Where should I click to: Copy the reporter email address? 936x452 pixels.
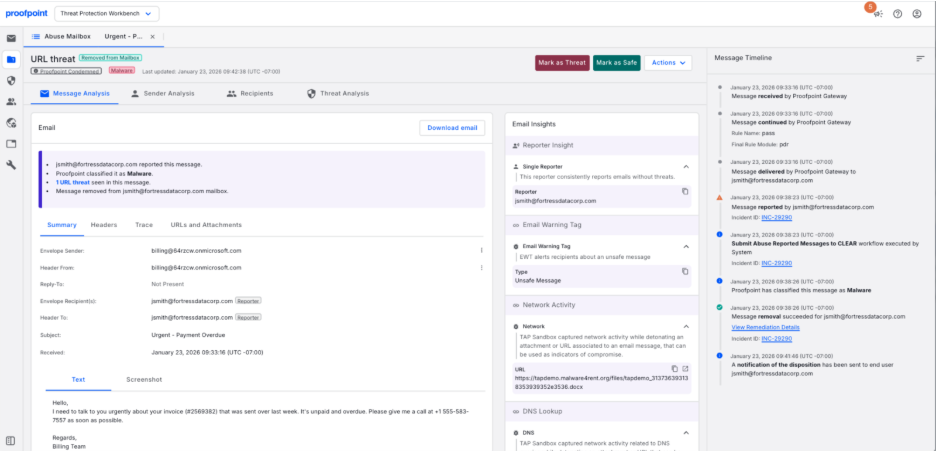click(x=685, y=191)
